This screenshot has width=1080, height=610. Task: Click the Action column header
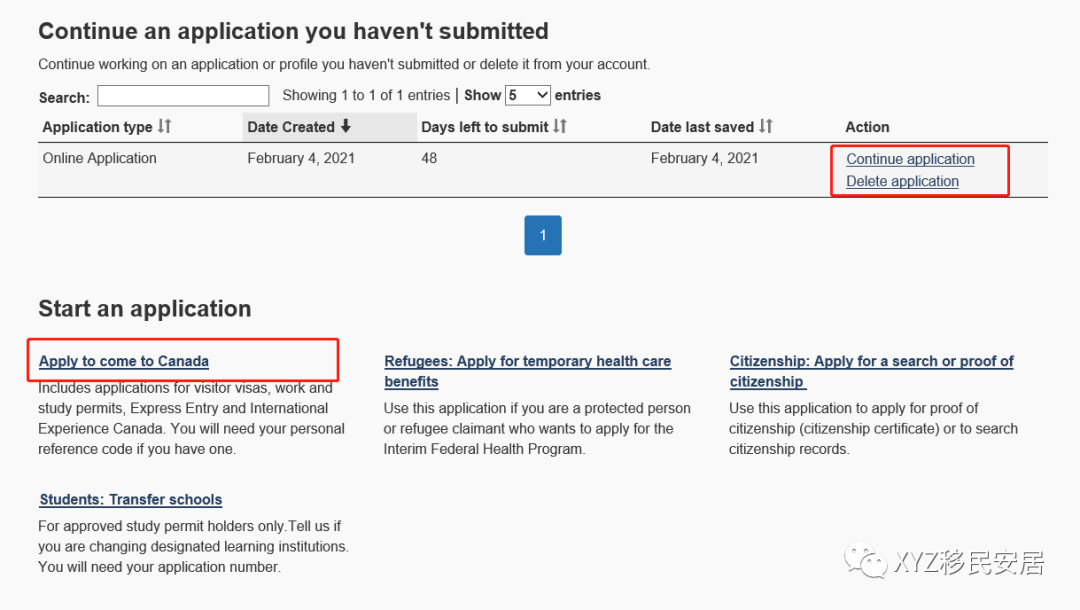pos(867,127)
